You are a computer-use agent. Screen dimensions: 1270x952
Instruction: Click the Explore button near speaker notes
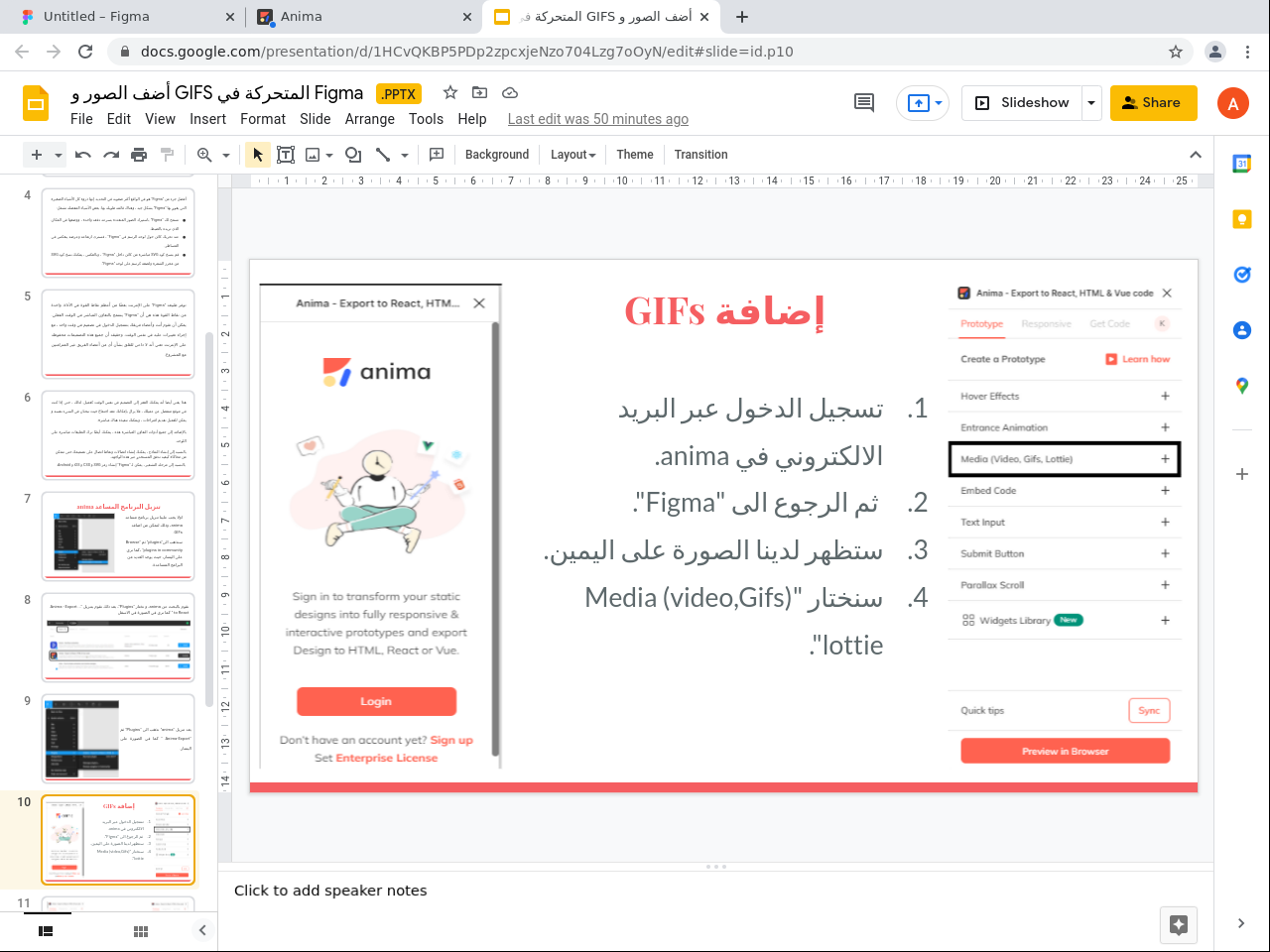tap(1179, 925)
